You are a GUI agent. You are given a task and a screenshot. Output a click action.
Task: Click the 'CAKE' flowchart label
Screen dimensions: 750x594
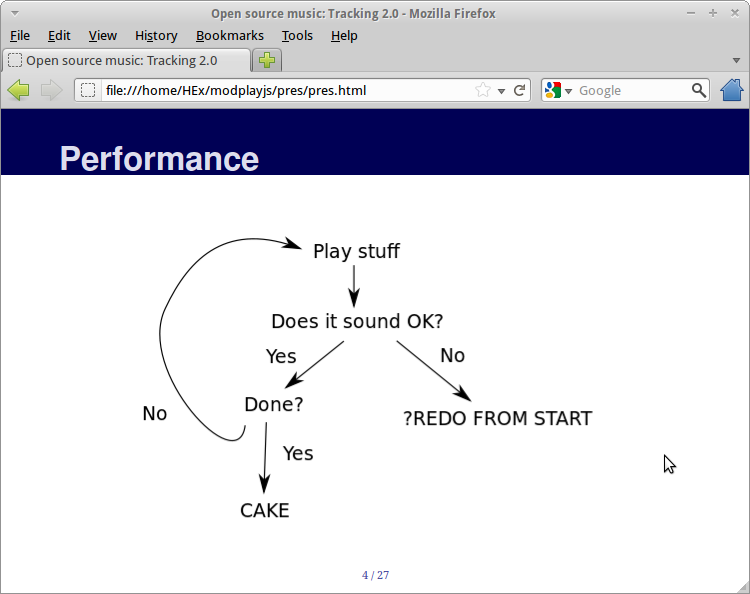point(265,511)
